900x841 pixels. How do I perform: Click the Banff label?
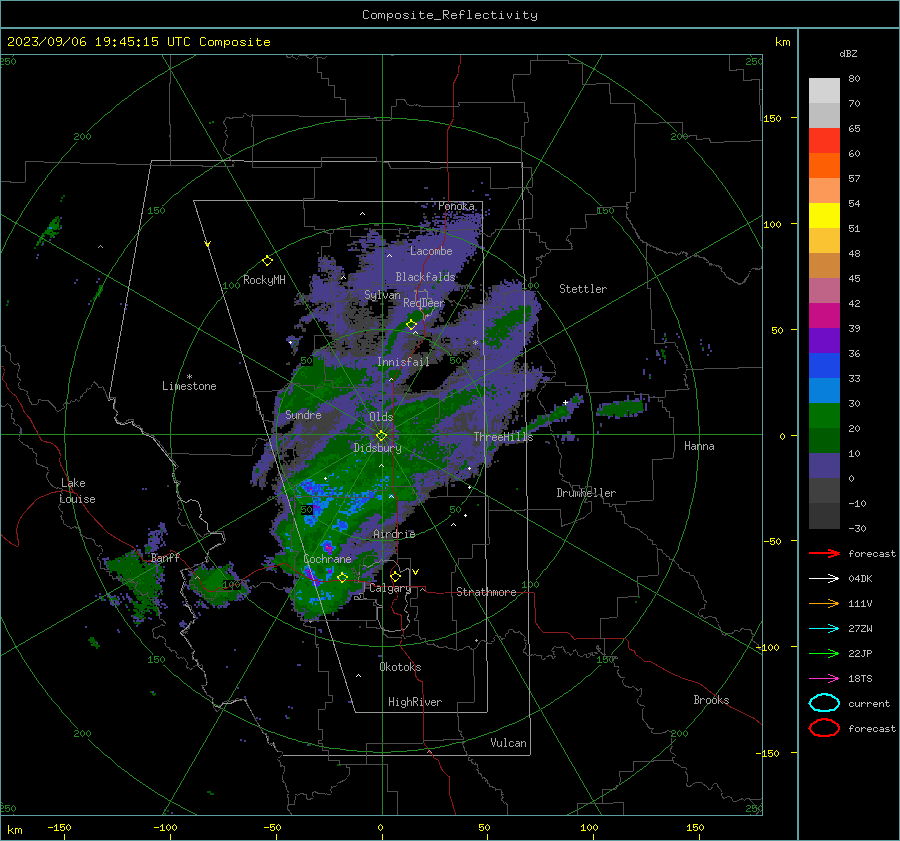[165, 558]
